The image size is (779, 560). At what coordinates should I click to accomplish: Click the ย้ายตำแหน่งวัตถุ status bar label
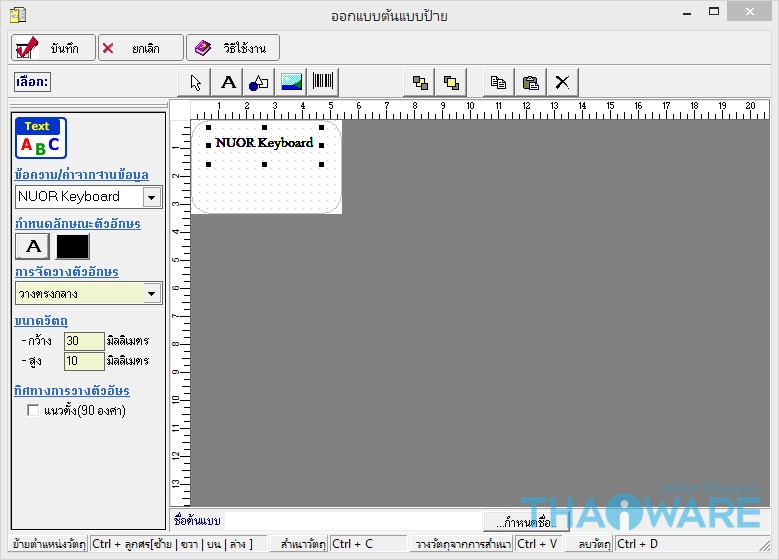click(x=49, y=544)
